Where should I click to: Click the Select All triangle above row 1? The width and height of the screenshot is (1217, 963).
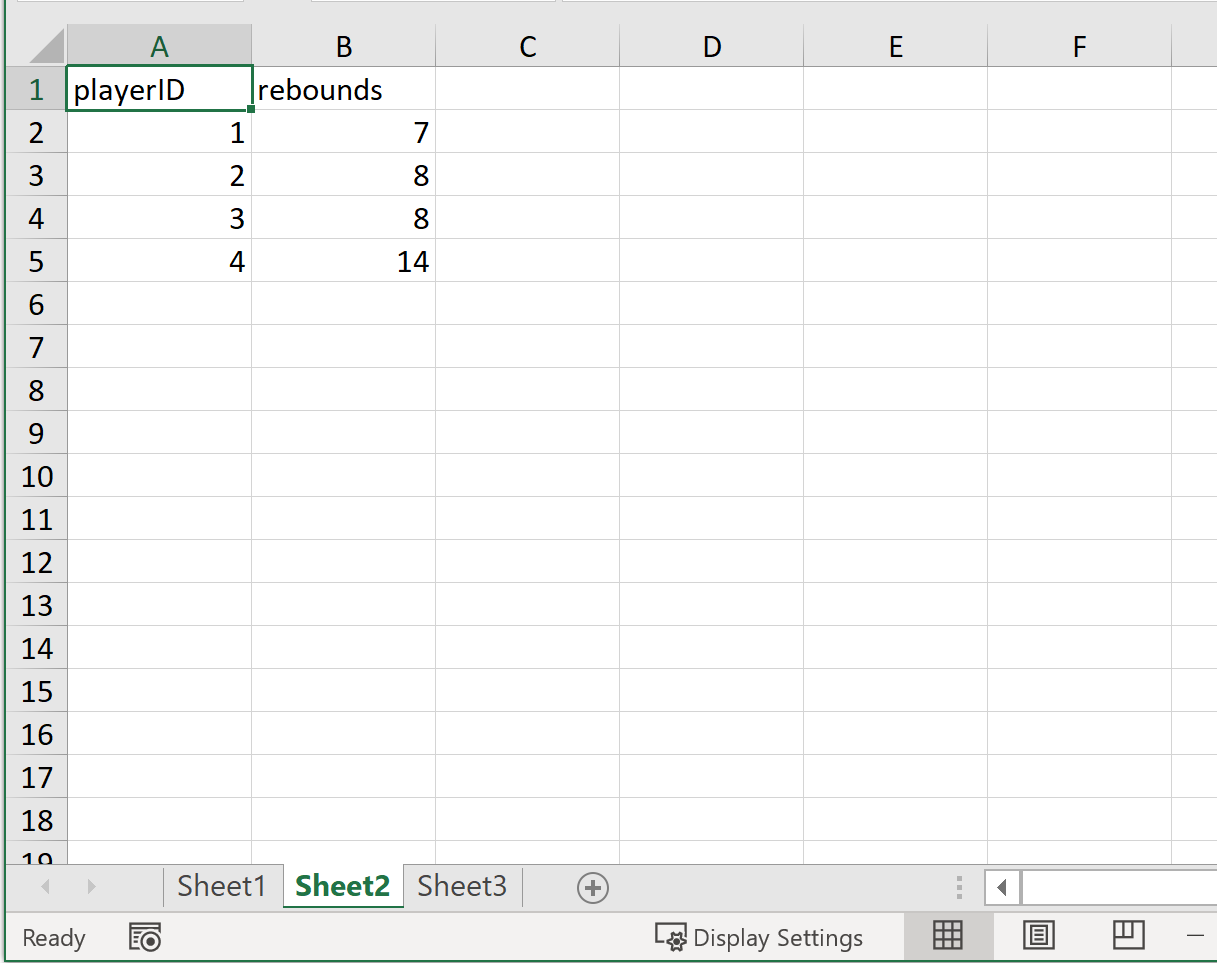[36, 46]
